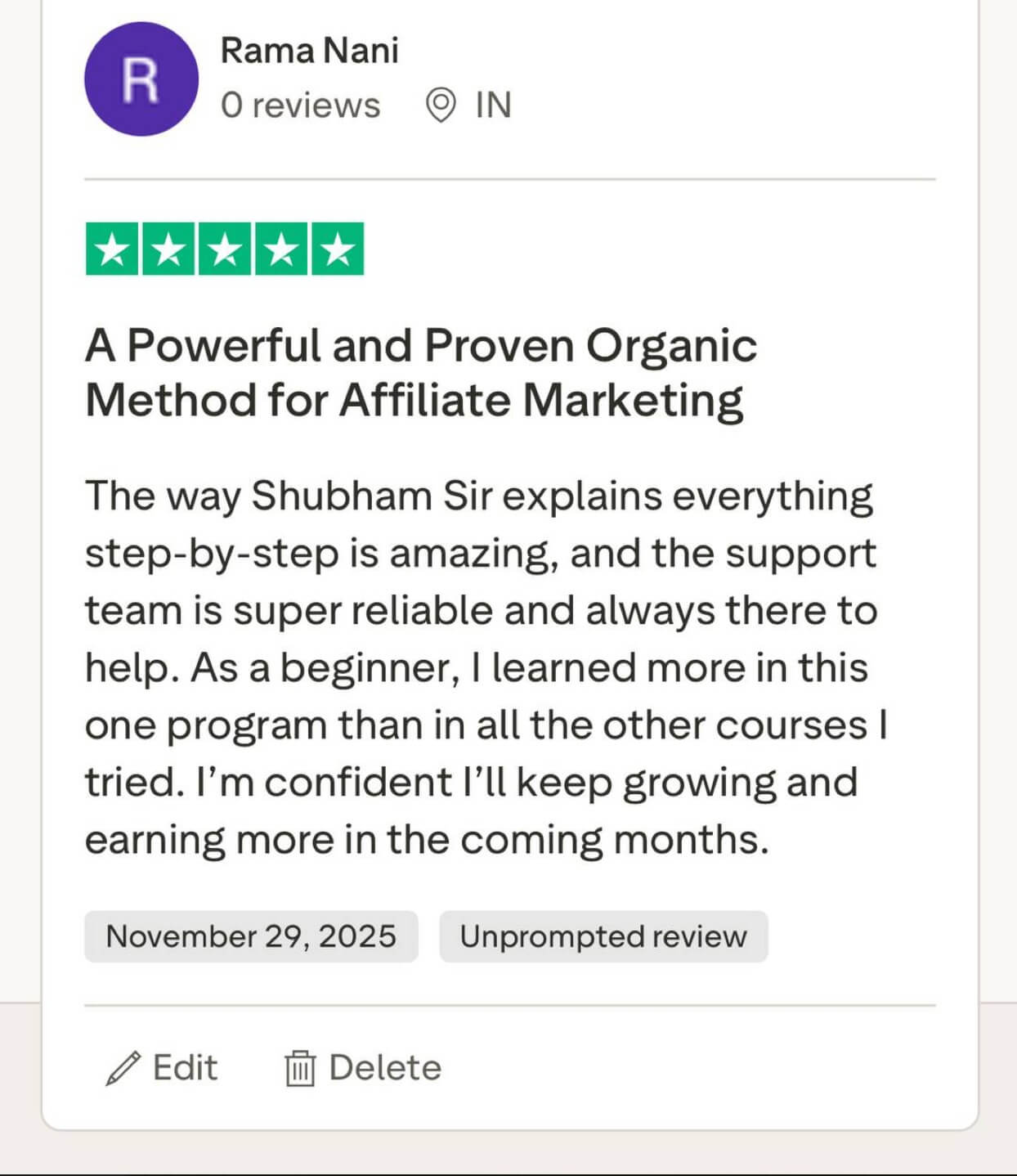Click the fifth green rating star
Image resolution: width=1017 pixels, height=1176 pixels.
(x=337, y=249)
